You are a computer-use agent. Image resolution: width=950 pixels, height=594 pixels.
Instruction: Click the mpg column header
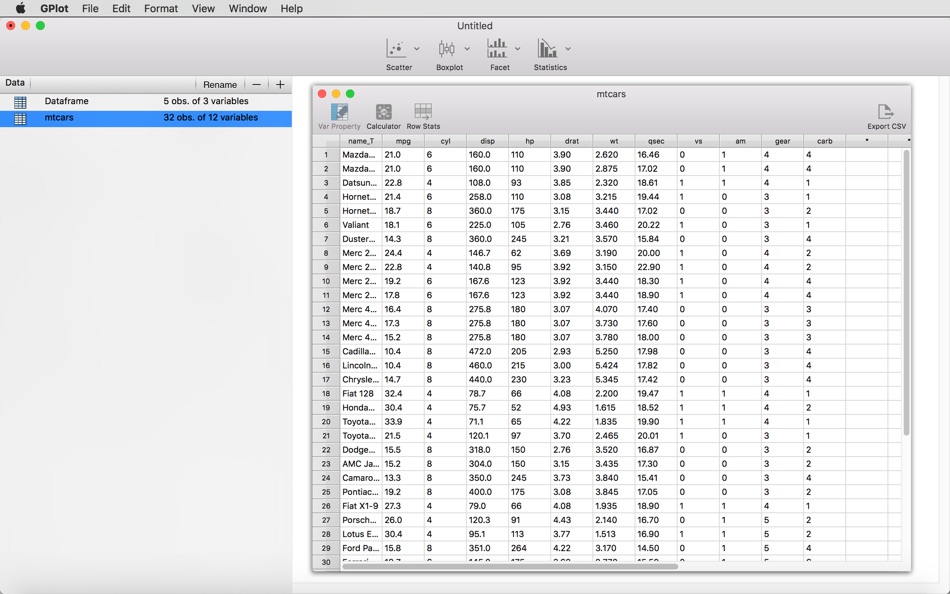[403, 141]
